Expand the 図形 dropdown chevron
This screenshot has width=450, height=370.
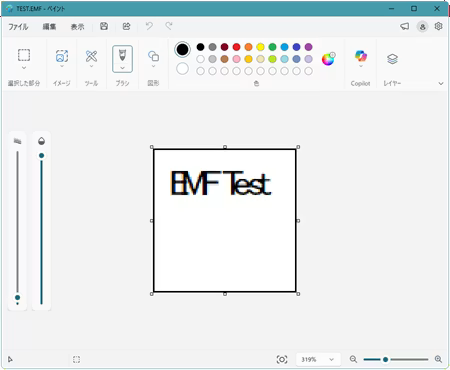coord(153,66)
